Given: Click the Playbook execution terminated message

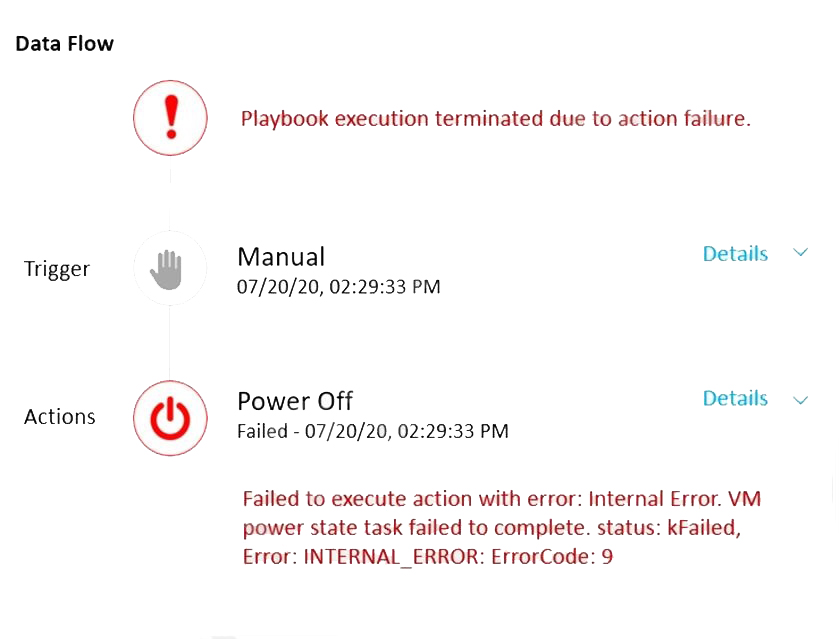Looking at the screenshot, I should coord(495,119).
